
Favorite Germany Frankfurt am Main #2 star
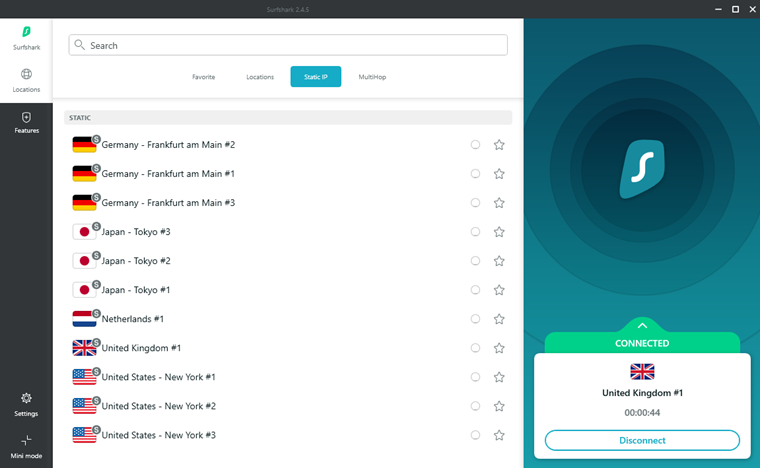click(x=499, y=145)
